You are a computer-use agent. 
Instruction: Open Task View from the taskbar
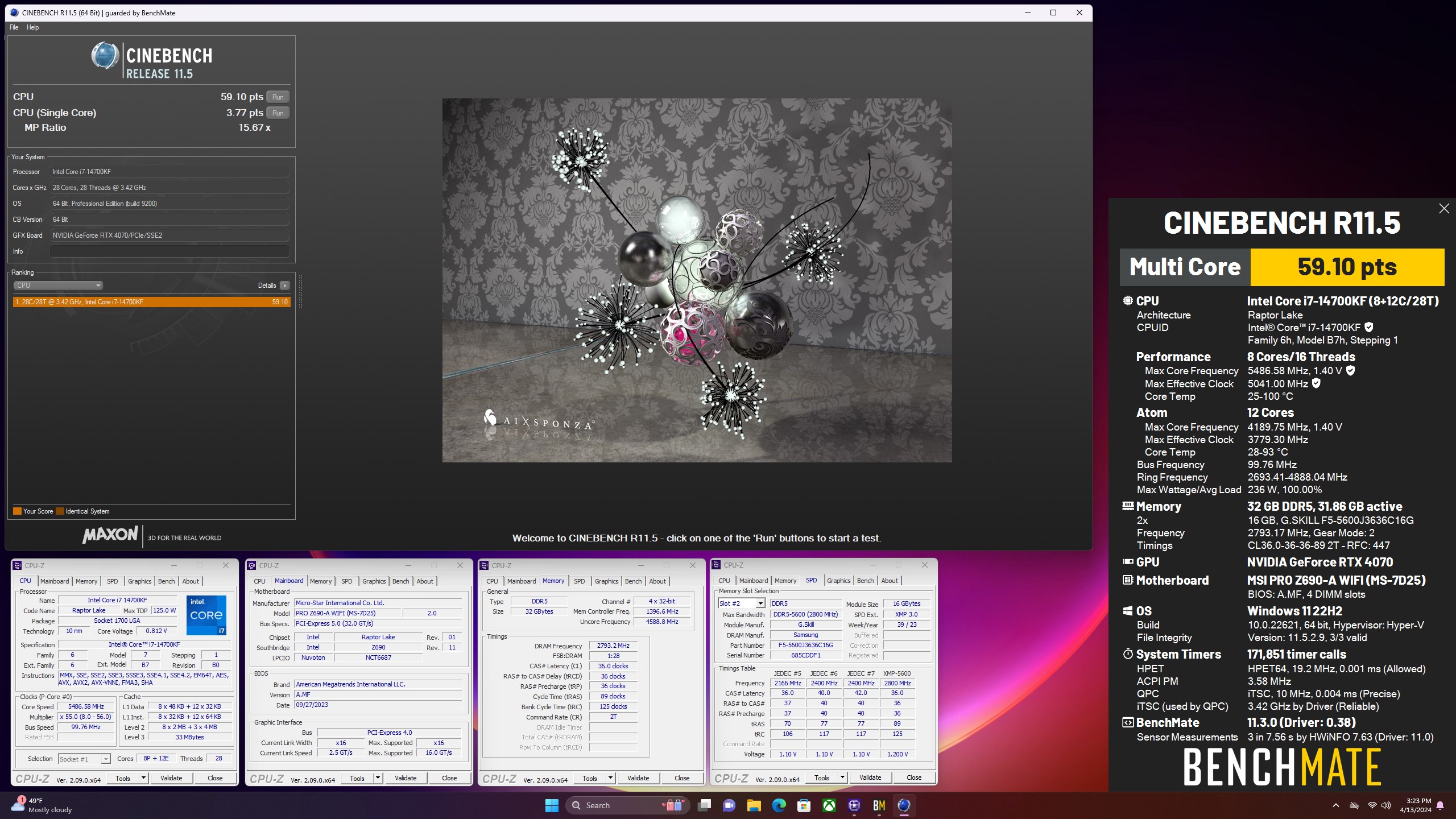pos(704,805)
